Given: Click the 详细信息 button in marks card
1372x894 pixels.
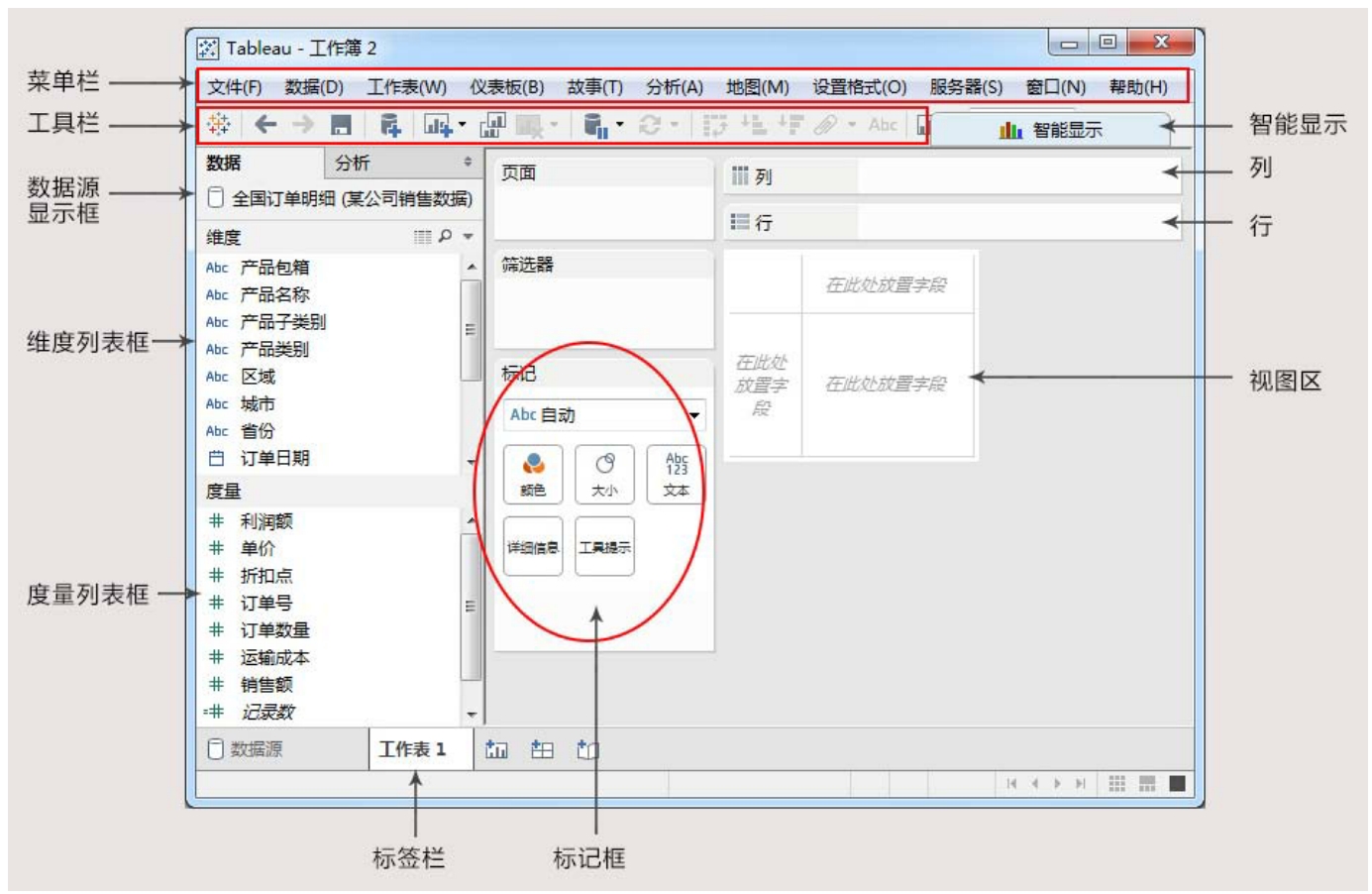Looking at the screenshot, I should click(533, 546).
